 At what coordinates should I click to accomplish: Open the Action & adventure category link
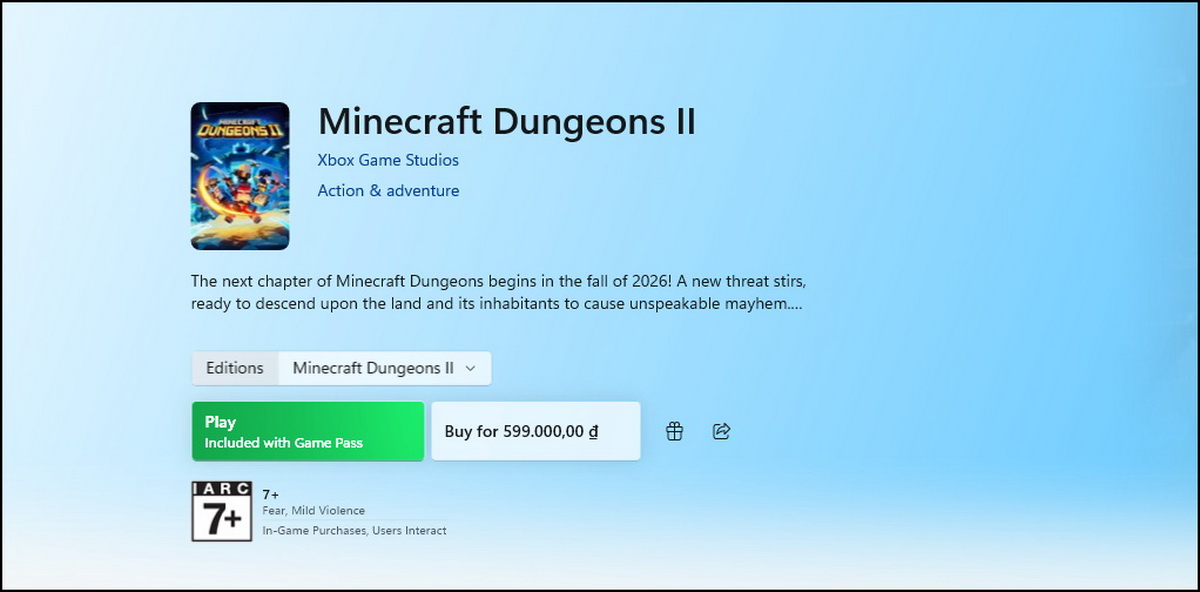pos(388,190)
